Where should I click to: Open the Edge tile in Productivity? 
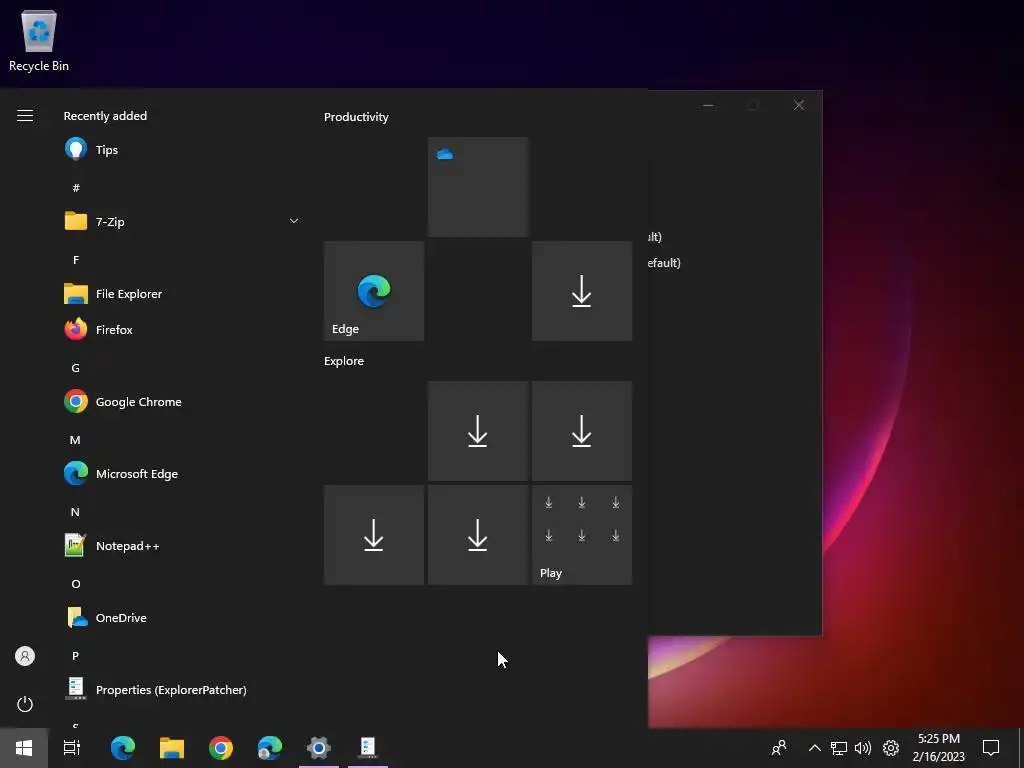[x=374, y=291]
